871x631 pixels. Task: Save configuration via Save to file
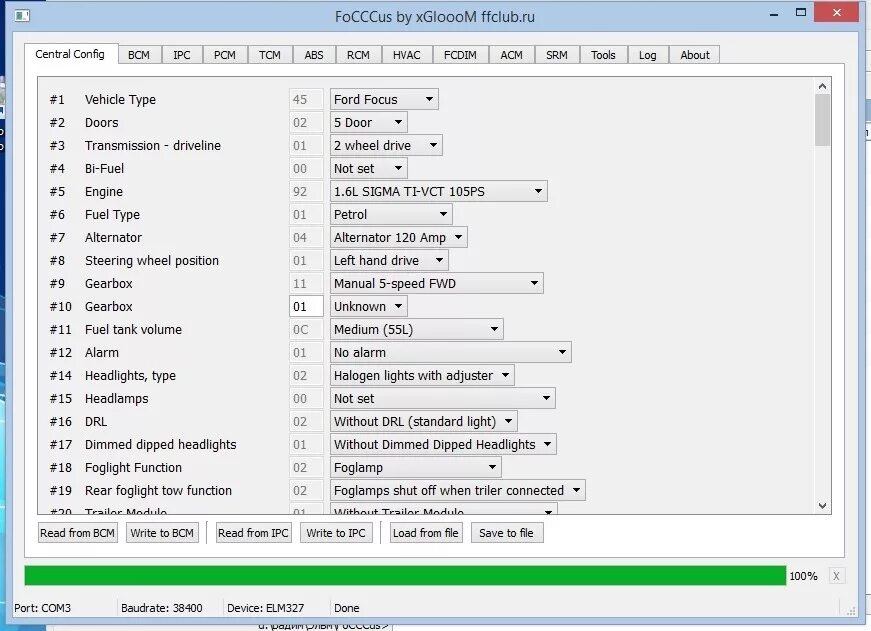(x=507, y=533)
